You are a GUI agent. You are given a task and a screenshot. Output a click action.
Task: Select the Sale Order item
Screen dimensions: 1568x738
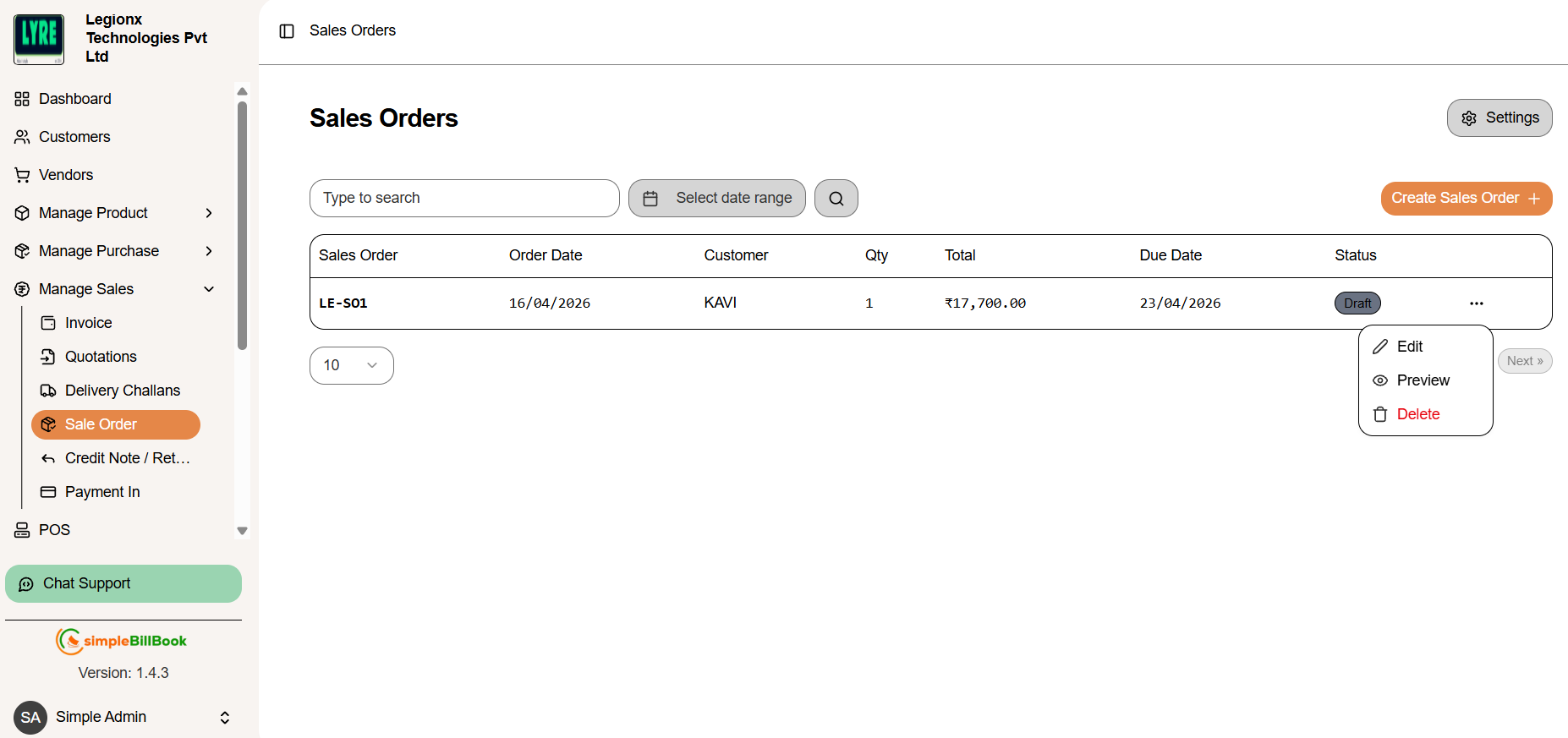tap(116, 424)
